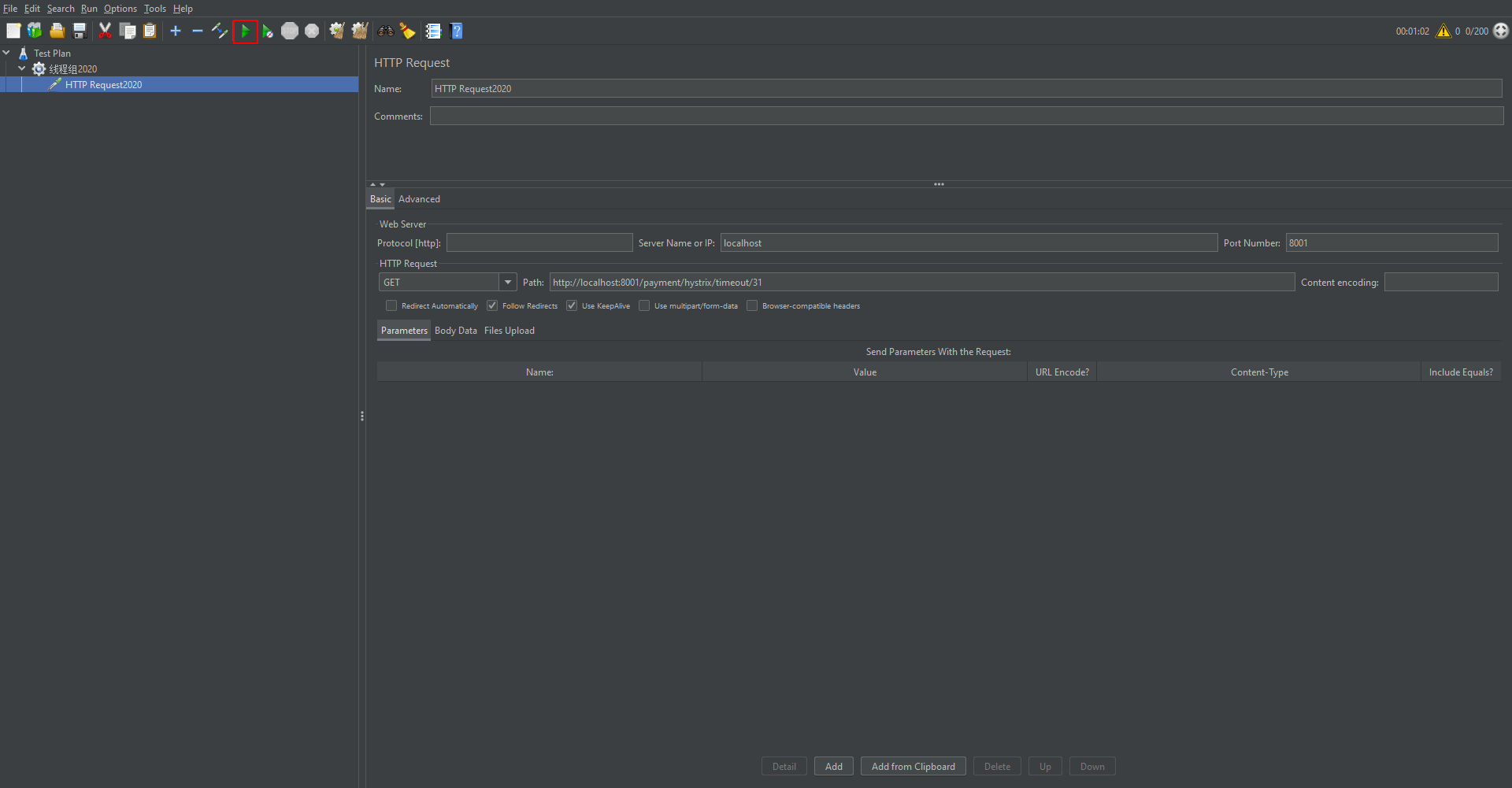Select the Test Plan flask icon
Screen dimensions: 1512x788
coord(24,53)
